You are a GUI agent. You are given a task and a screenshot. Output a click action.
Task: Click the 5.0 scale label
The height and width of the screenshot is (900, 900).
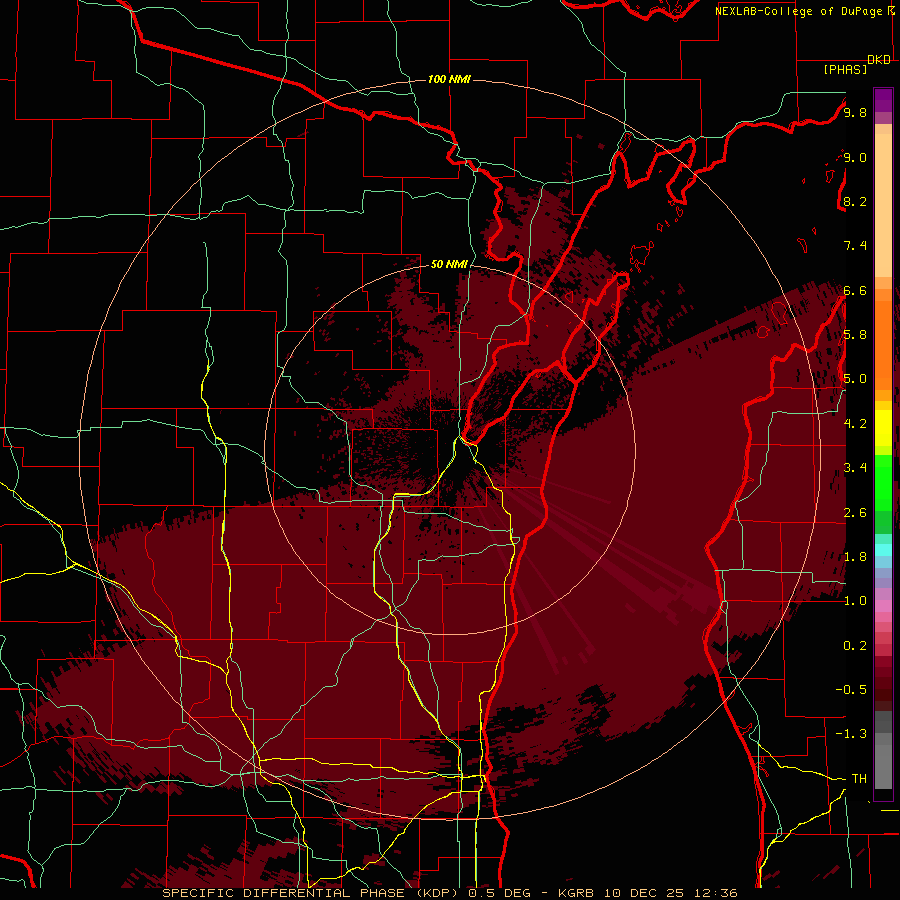point(855,379)
